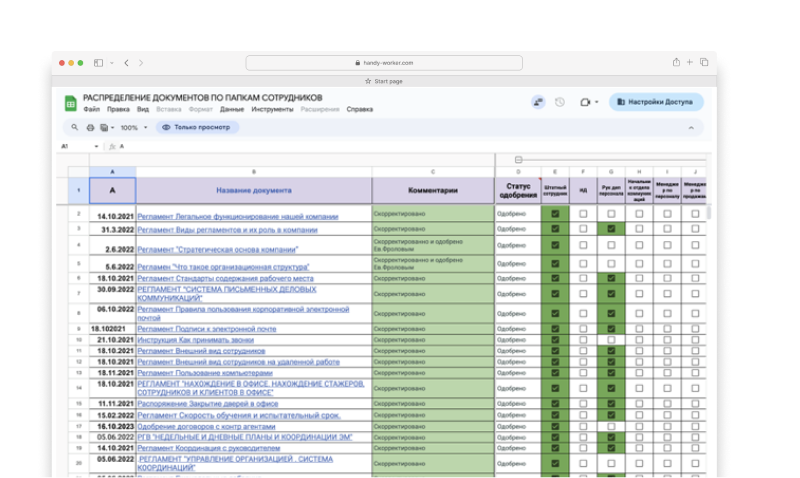Click the Только просмотр button
800x478 pixels.
197,128
